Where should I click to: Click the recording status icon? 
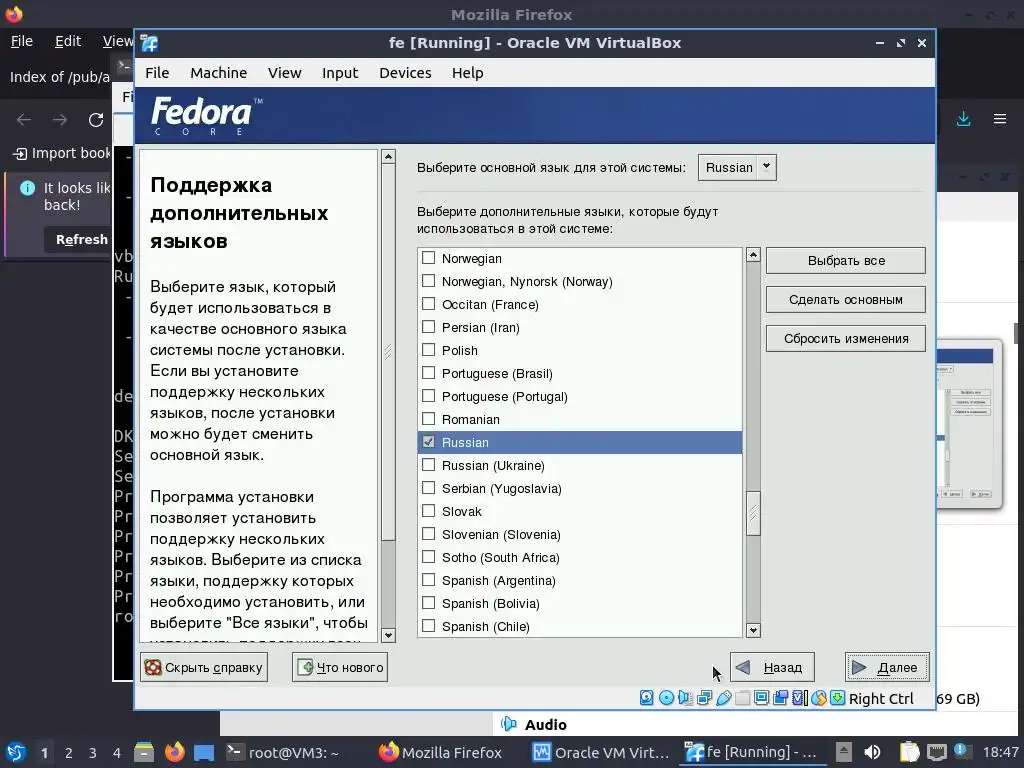780,697
